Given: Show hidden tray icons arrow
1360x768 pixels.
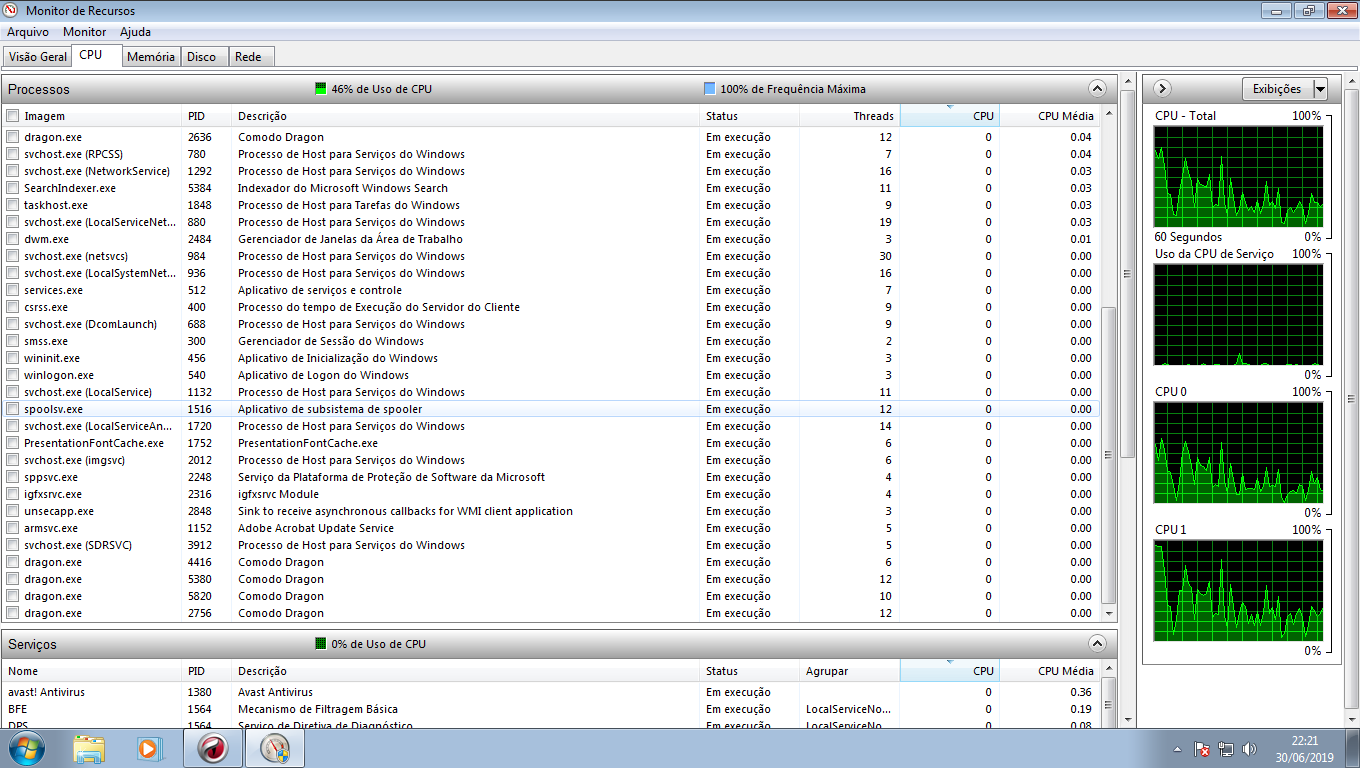Looking at the screenshot, I should tap(1177, 749).
